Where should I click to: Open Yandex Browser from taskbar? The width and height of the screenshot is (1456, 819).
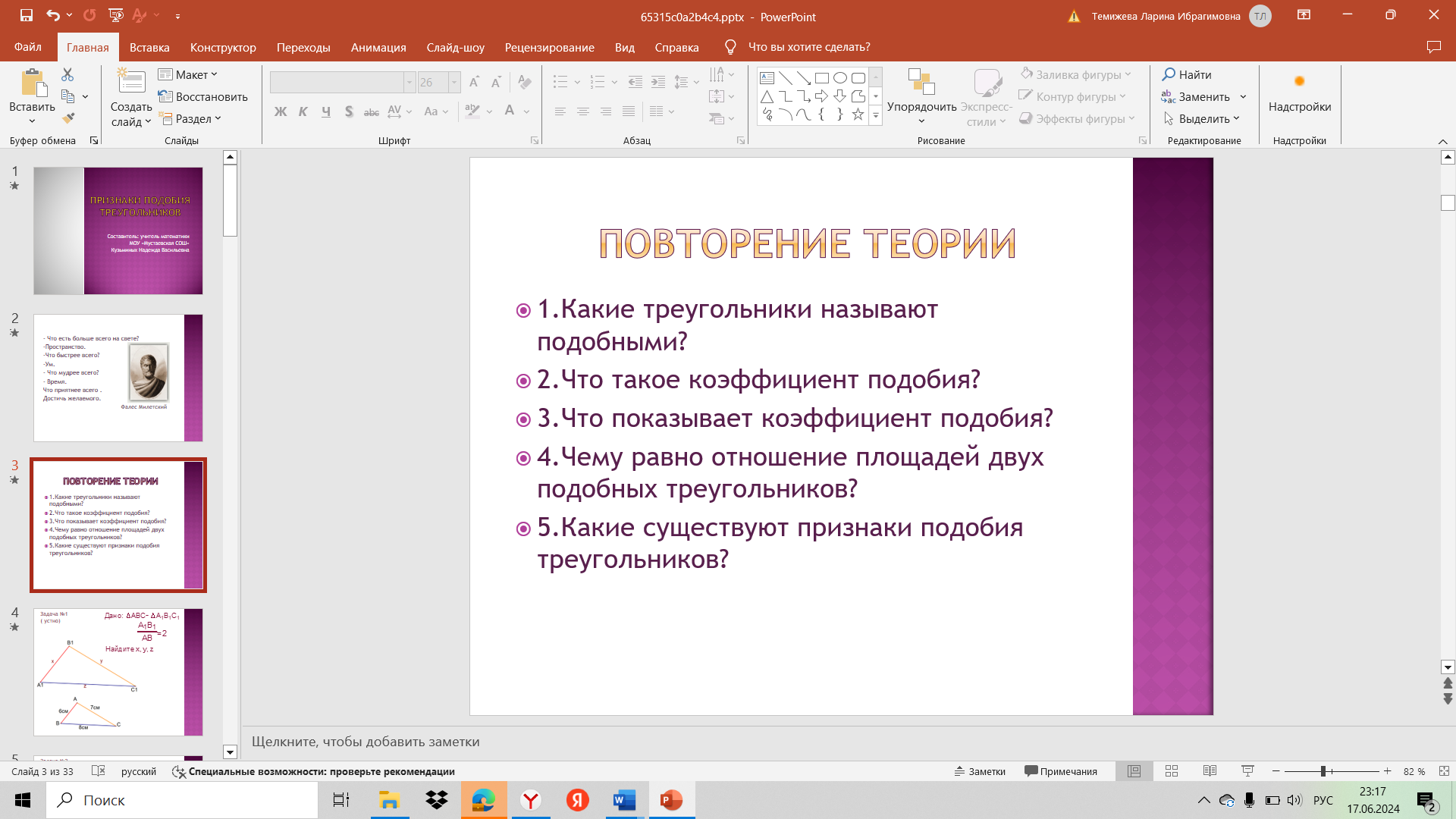531,800
